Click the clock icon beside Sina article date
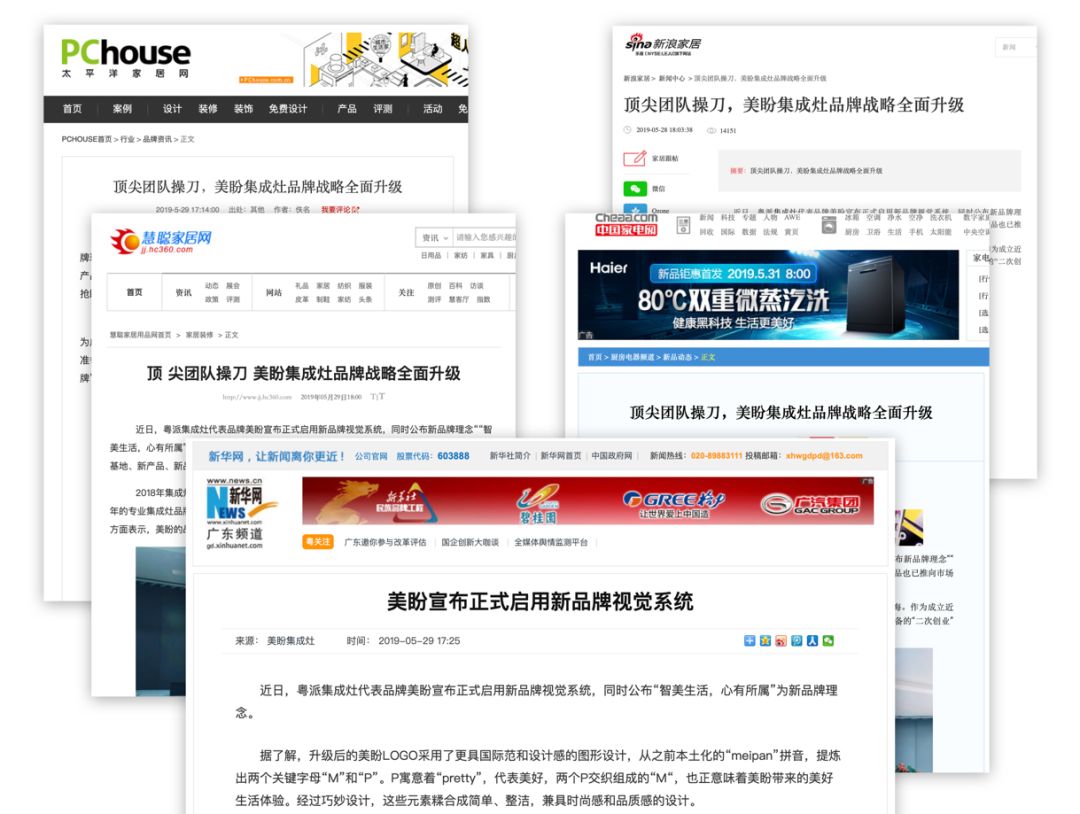 (627, 129)
